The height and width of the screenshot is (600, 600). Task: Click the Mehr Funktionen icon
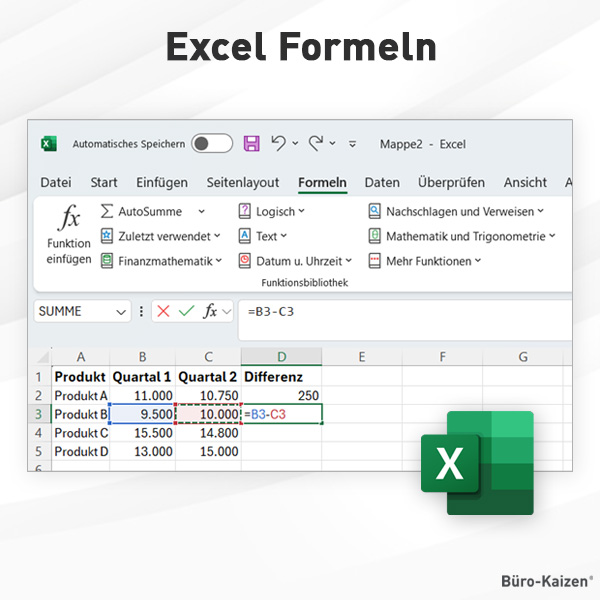tap(375, 261)
